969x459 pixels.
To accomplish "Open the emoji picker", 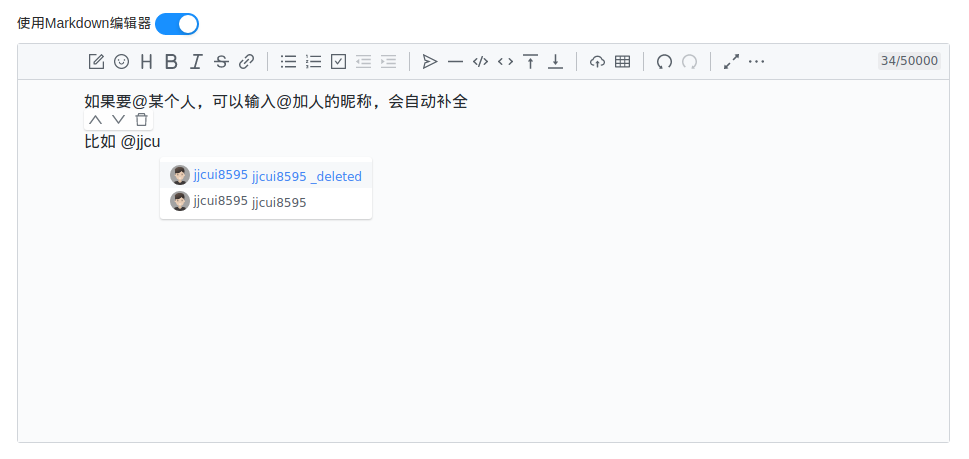I will (121, 61).
